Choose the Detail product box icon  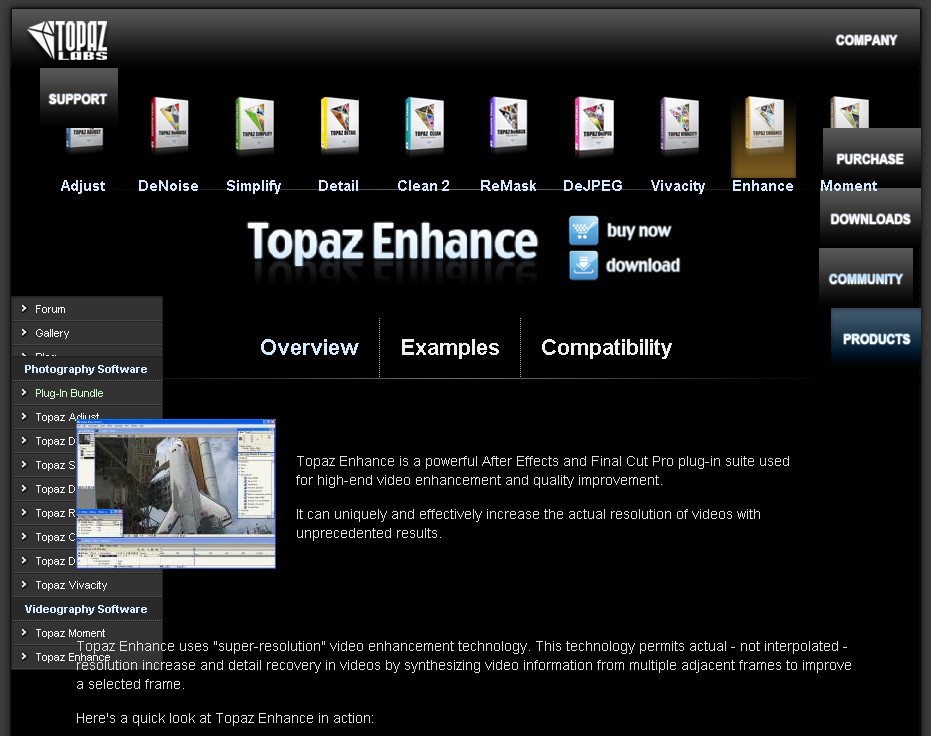click(x=339, y=126)
